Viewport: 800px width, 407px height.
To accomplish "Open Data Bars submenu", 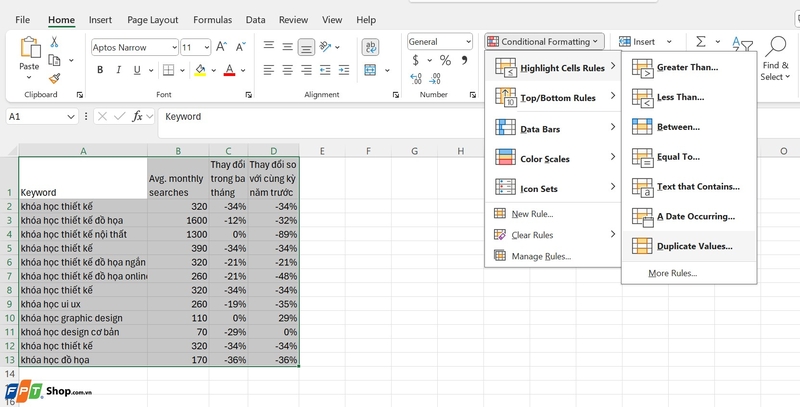I will [x=553, y=128].
